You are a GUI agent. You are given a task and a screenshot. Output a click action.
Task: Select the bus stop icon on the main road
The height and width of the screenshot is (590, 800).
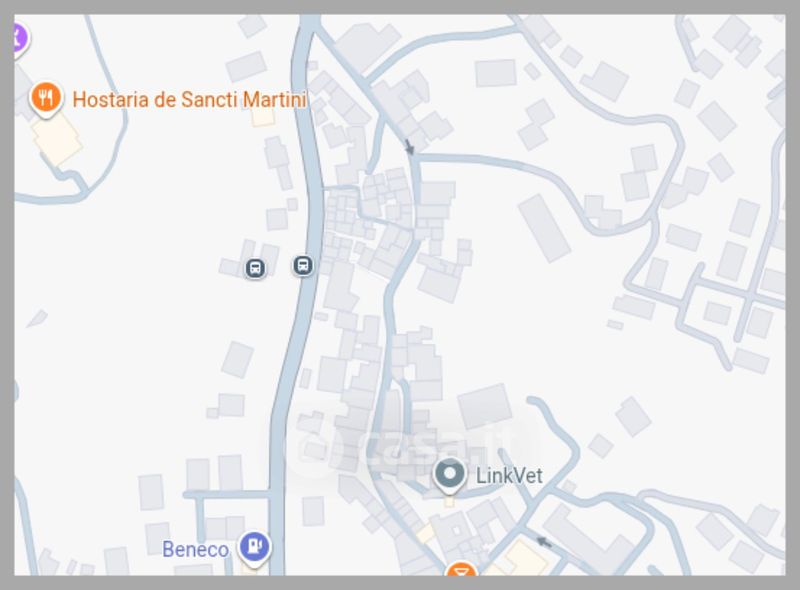pyautogui.click(x=303, y=265)
